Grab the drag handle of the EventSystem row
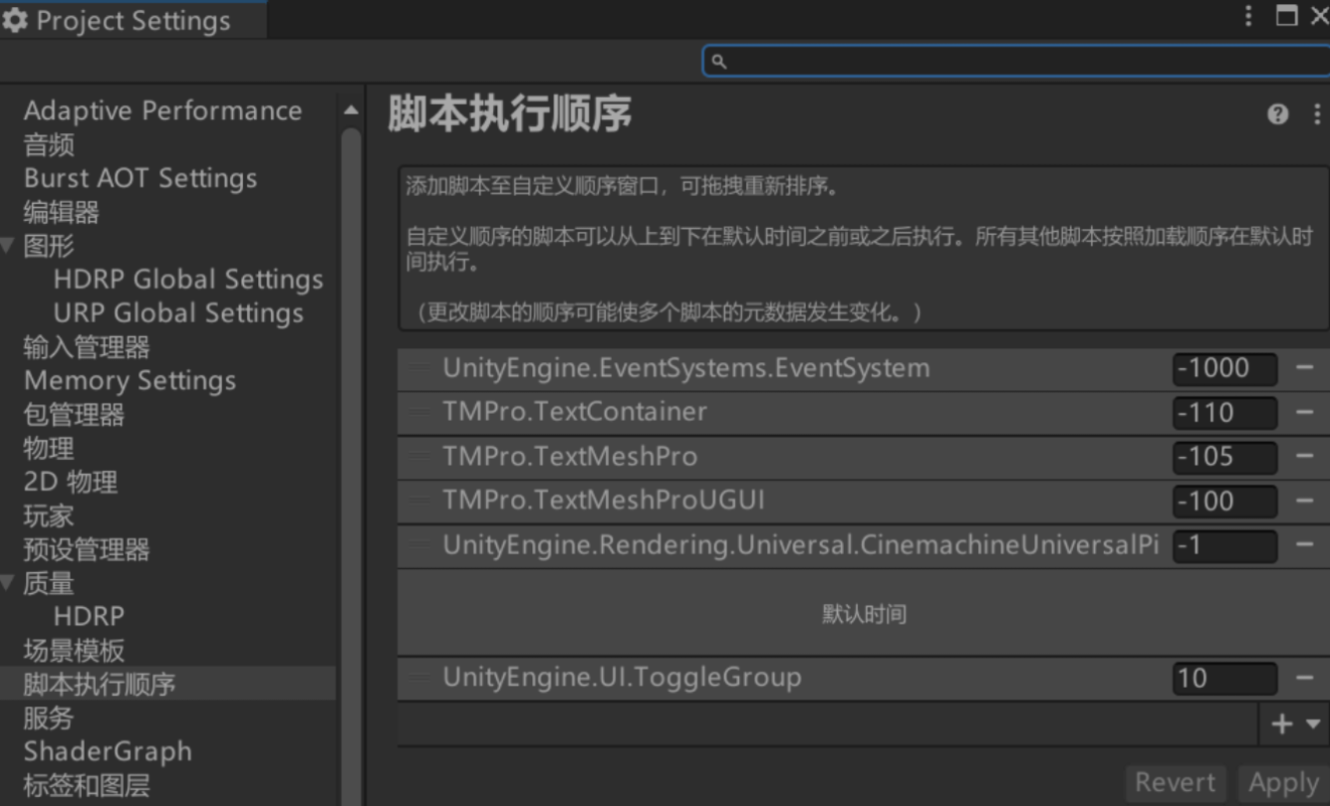This screenshot has height=806, width=1330. (419, 369)
